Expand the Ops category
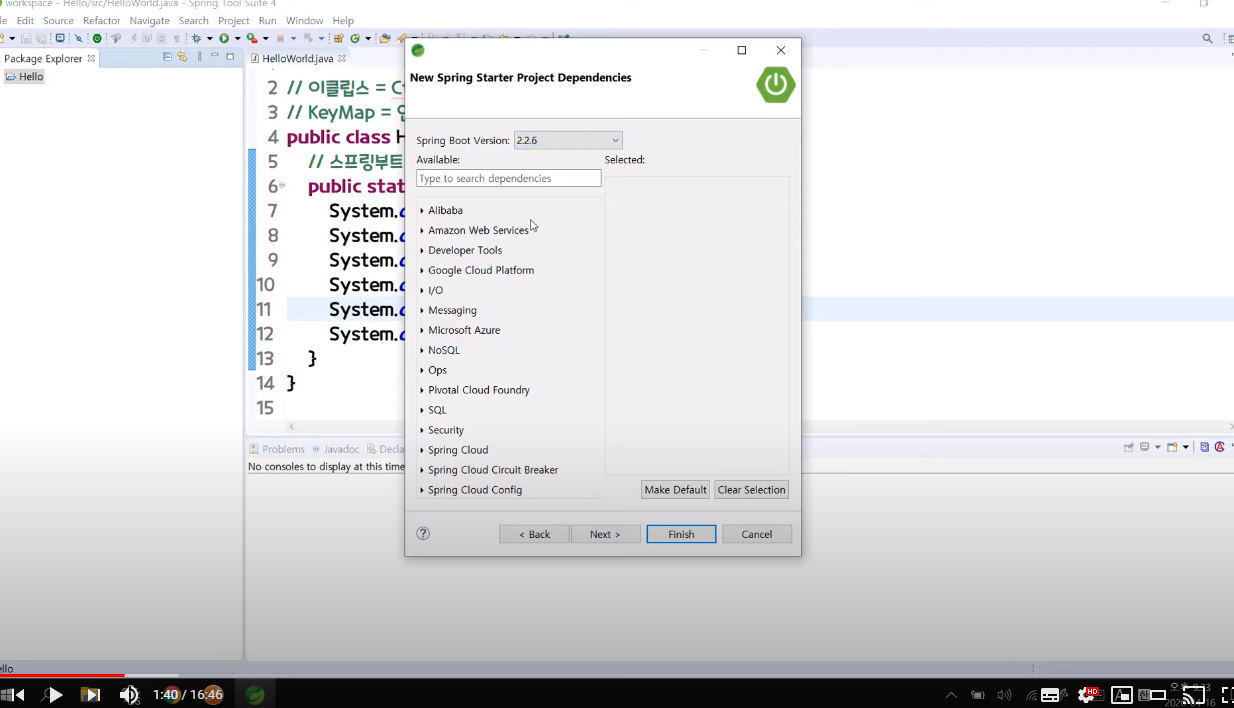Screen dimensions: 1234x708 (x=422, y=371)
